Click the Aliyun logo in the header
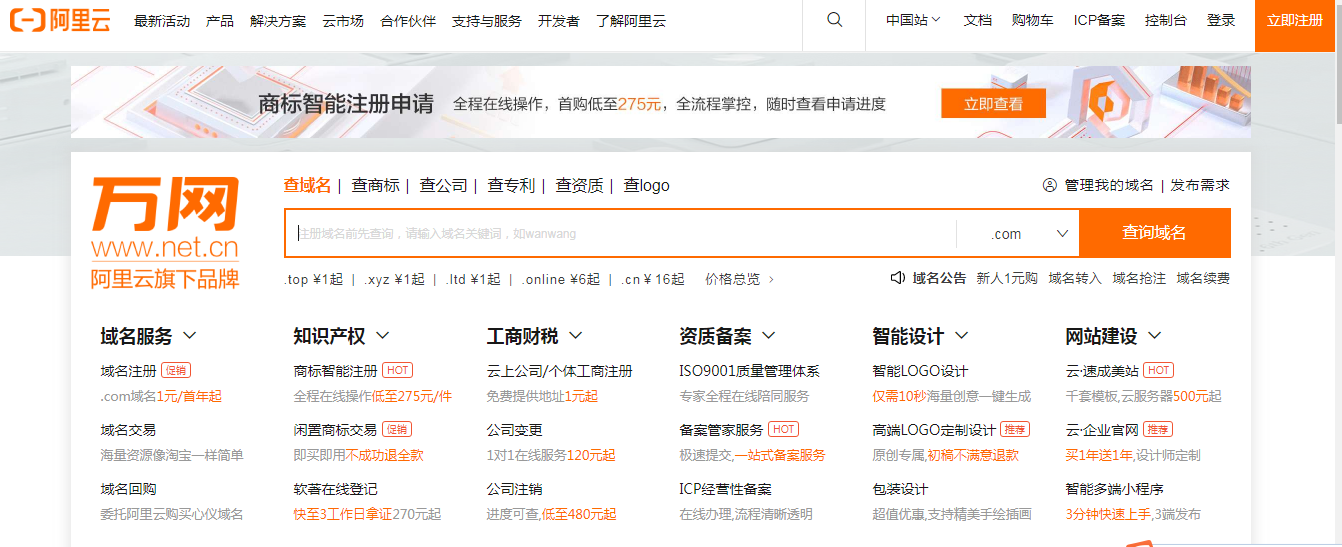Viewport: 1342px width, 547px height. tap(60, 20)
